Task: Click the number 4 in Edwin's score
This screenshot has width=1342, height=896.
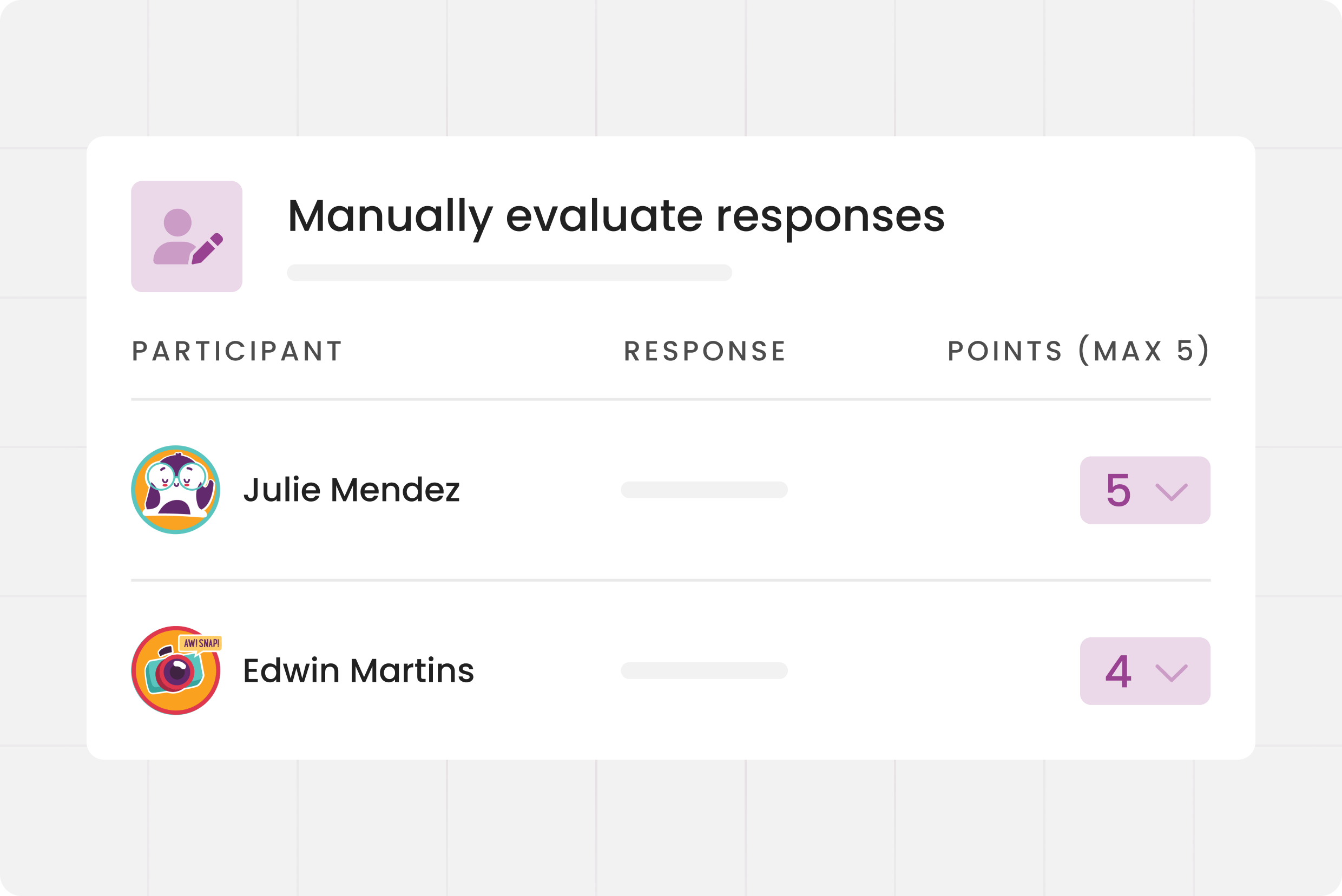Action: (x=1119, y=671)
